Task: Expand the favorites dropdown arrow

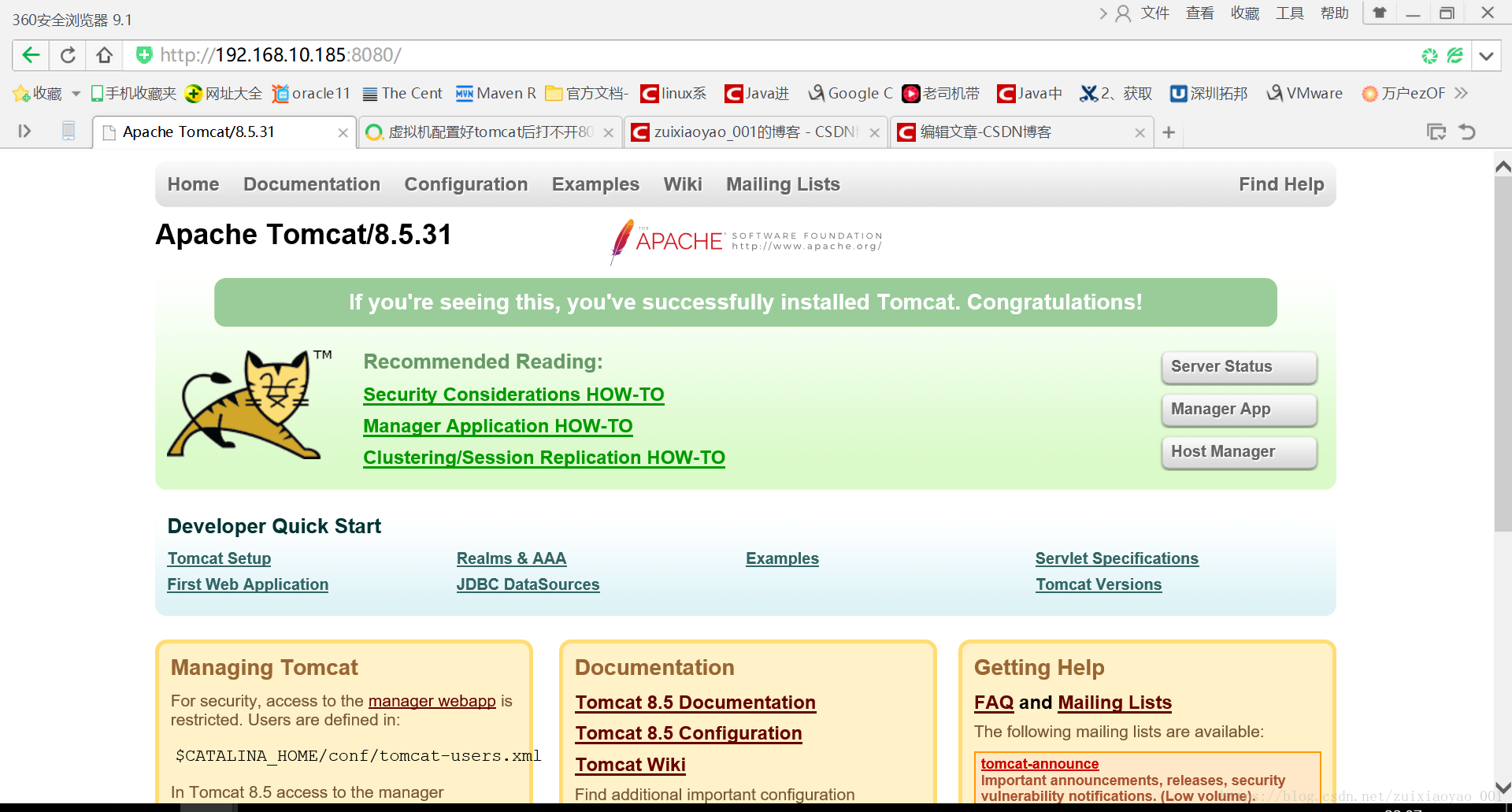Action: (x=76, y=94)
